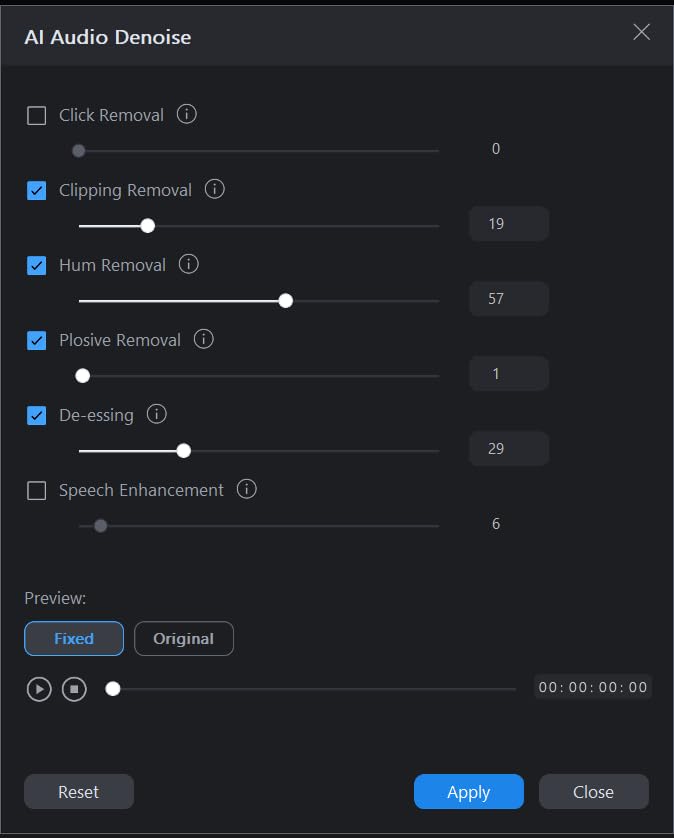
Task: Open the Clipping Removal info tooltip icon
Action: pos(215,189)
